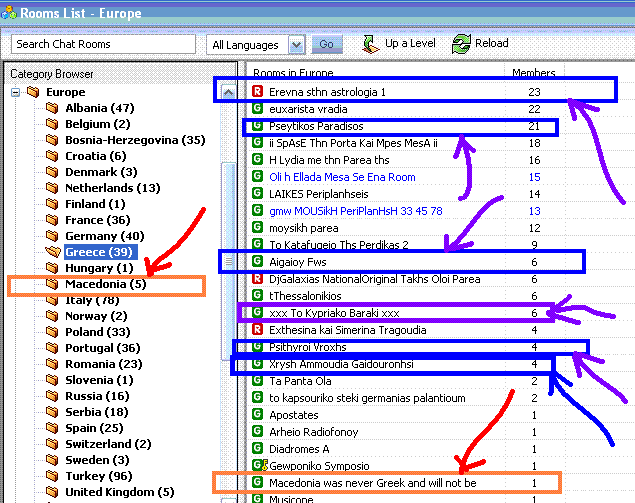Collapse the Europe tree node

(15, 92)
